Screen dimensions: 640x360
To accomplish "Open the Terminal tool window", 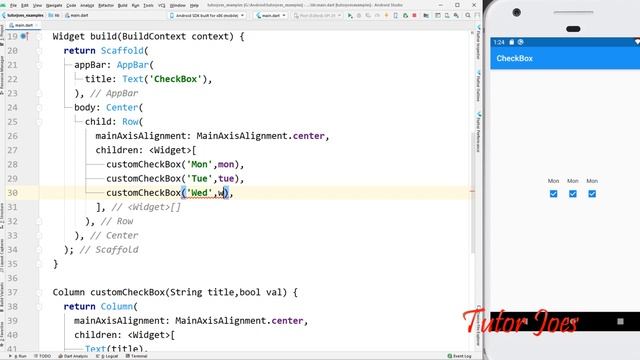I will tap(136, 356).
